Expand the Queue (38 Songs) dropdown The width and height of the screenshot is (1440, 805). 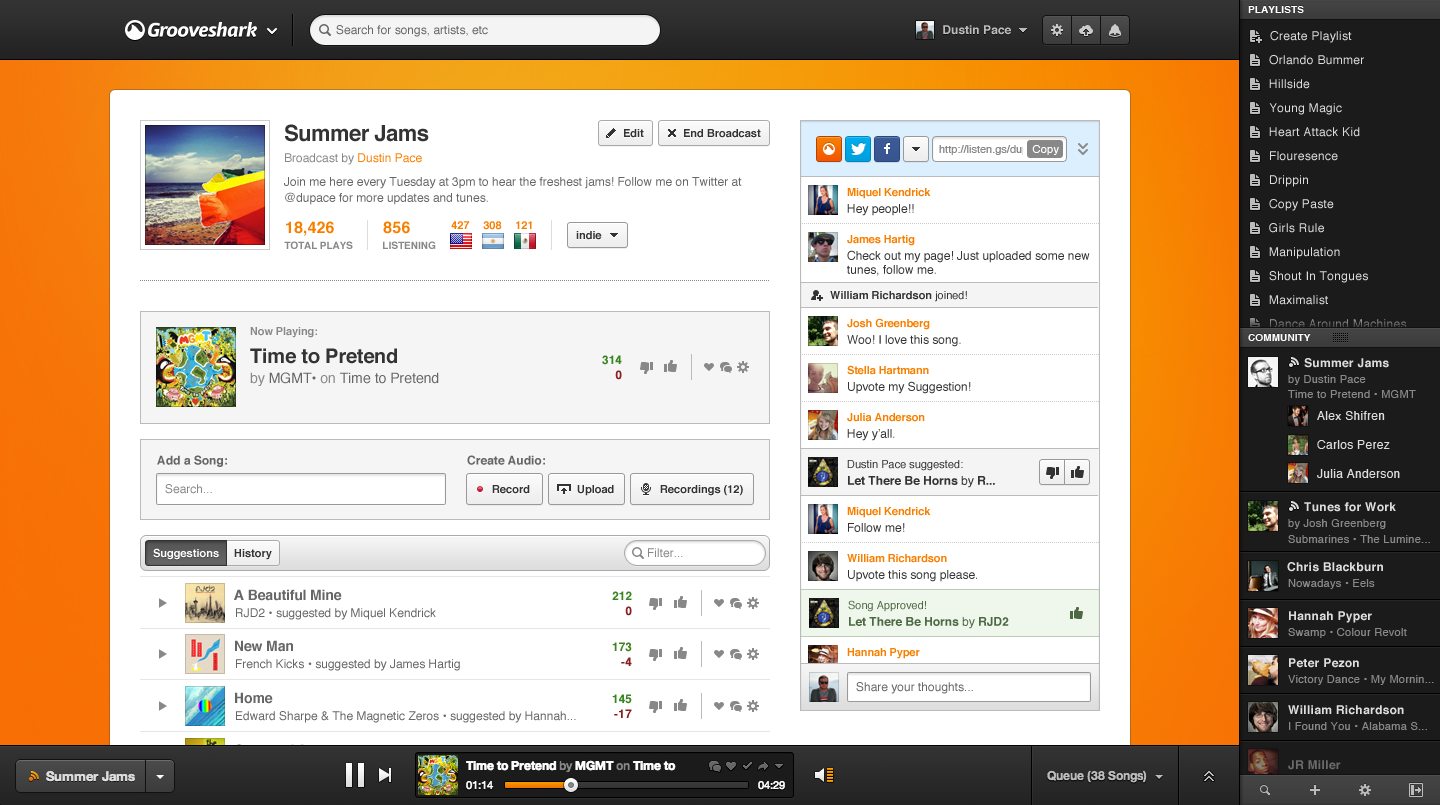[x=1104, y=776]
